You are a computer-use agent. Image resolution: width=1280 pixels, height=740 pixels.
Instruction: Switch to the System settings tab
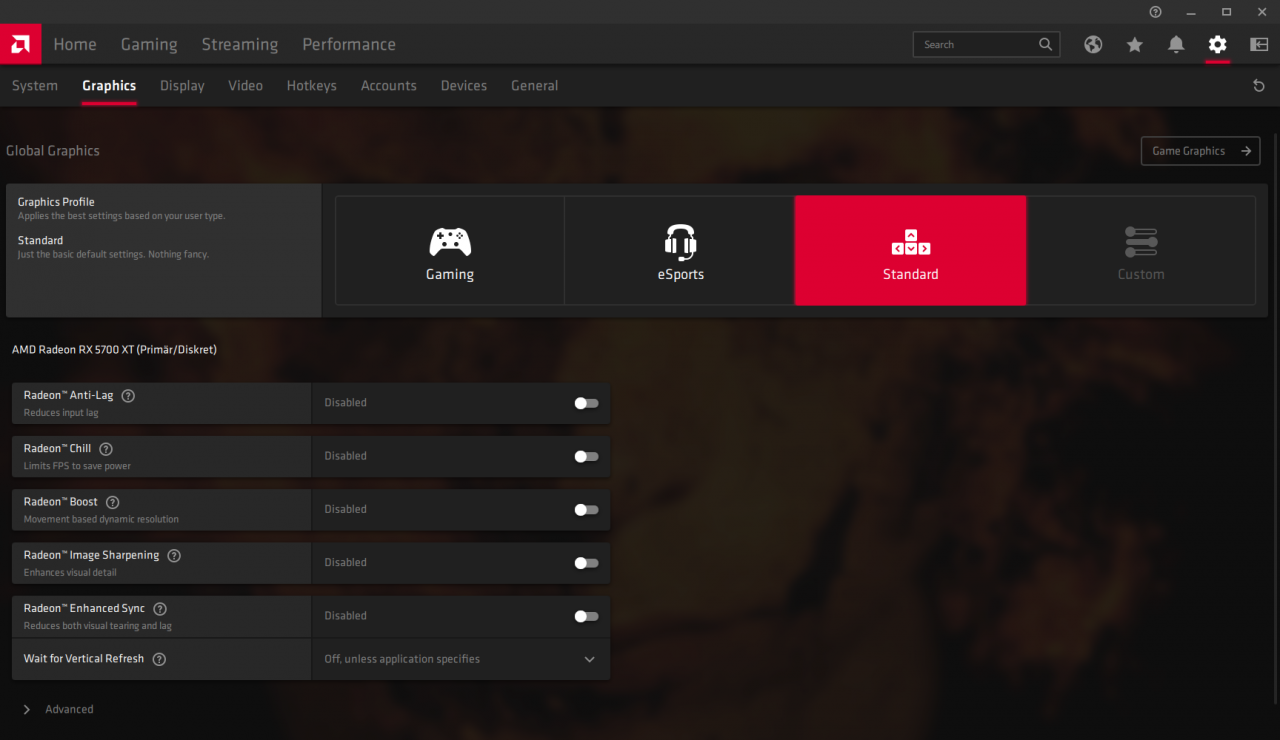point(35,86)
